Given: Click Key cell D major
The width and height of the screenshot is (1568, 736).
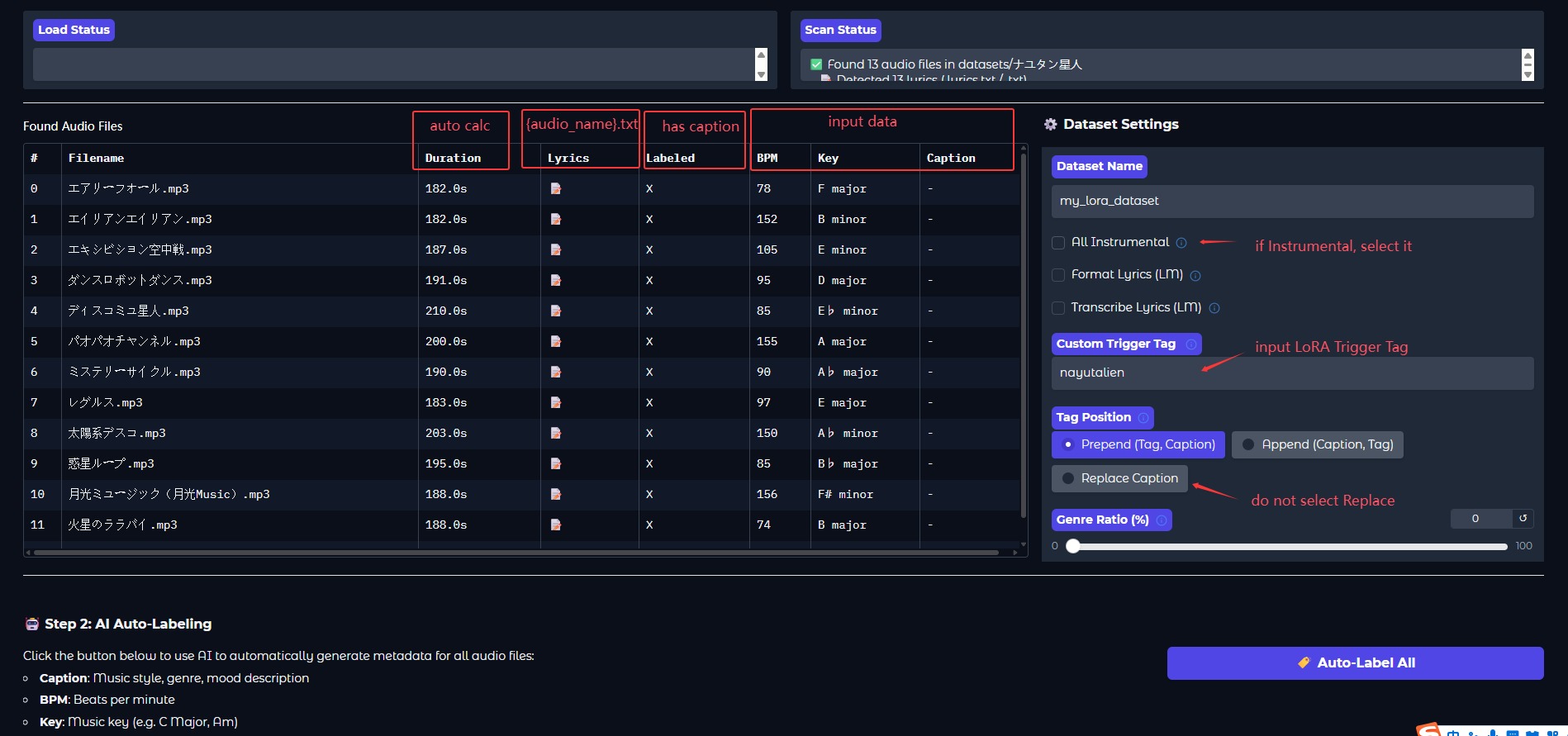Looking at the screenshot, I should [x=842, y=281].
